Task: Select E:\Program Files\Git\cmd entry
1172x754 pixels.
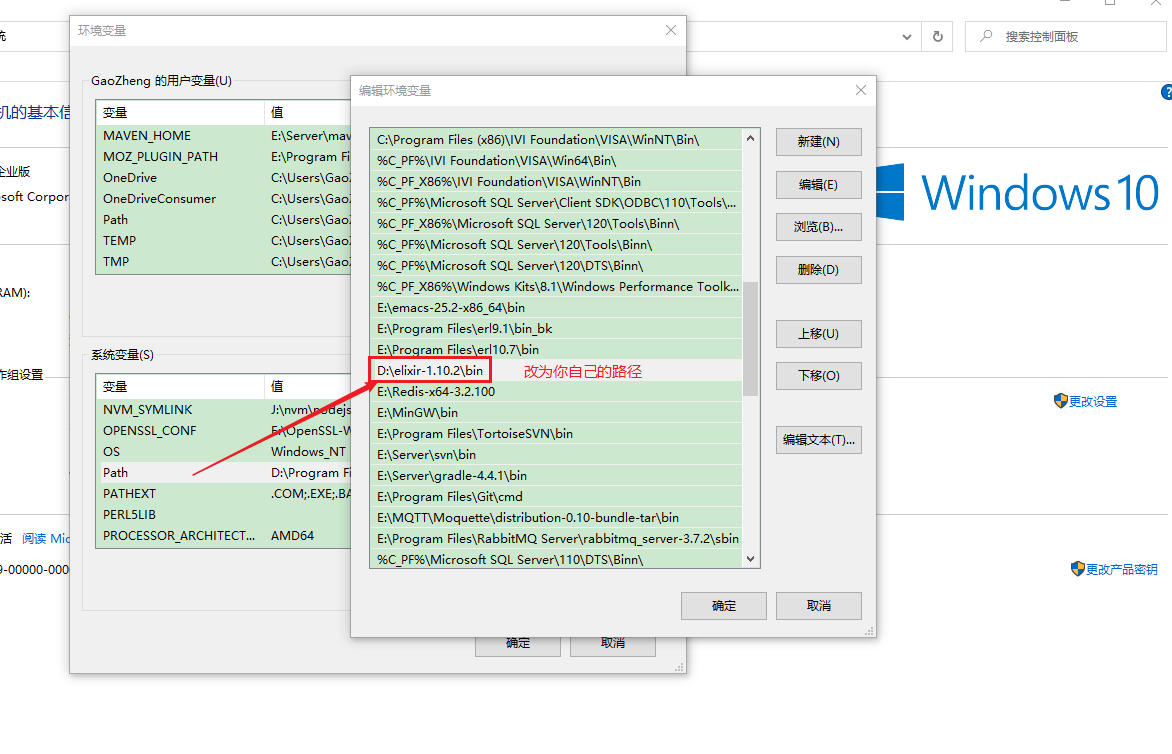Action: tap(556, 496)
